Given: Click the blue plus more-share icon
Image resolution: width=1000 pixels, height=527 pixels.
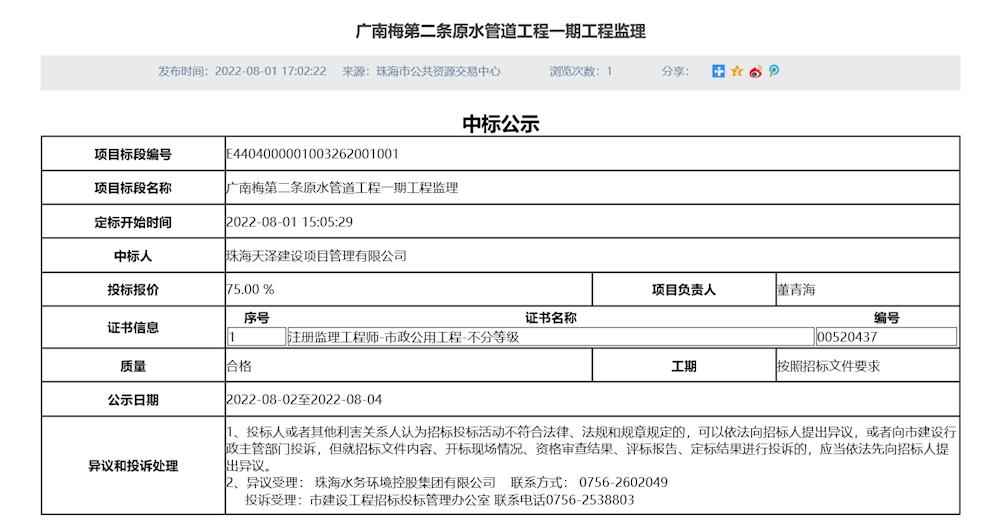Looking at the screenshot, I should click(x=718, y=72).
